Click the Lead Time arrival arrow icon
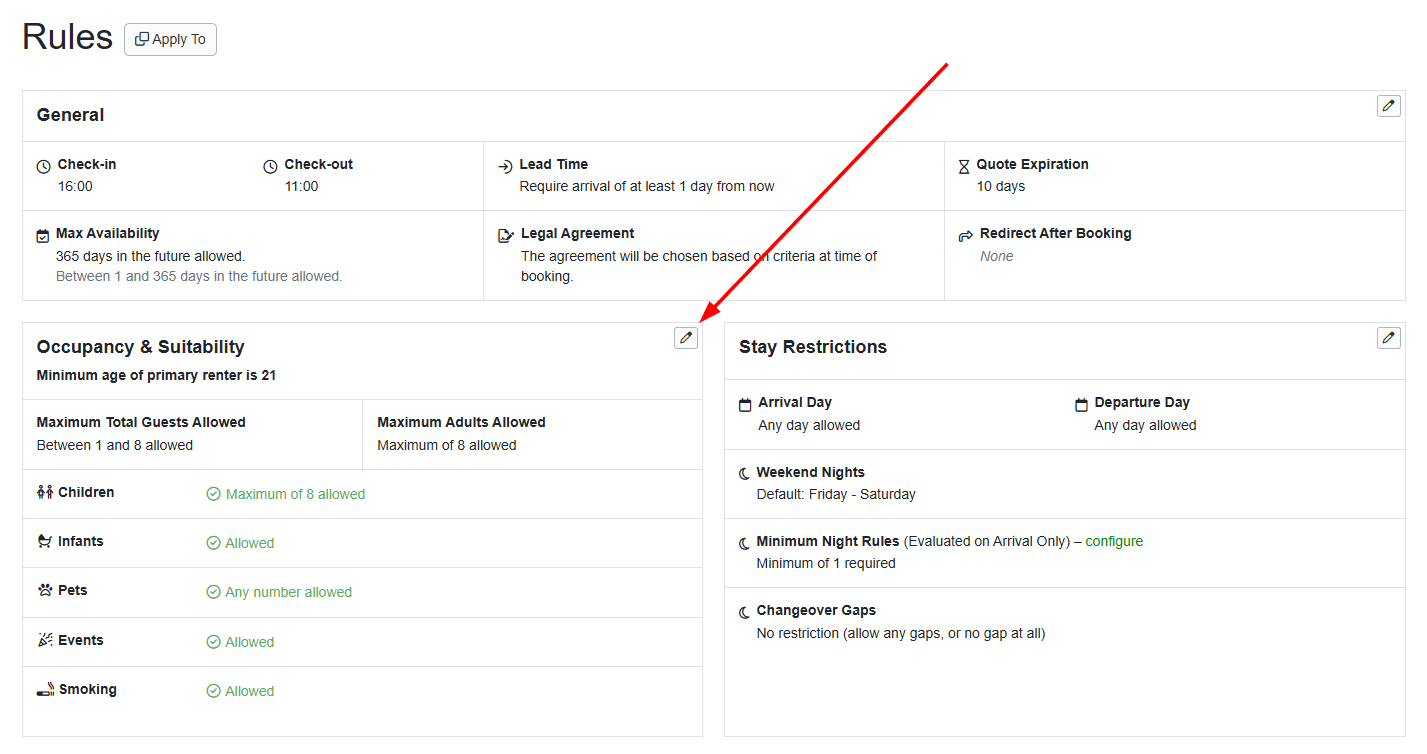The height and width of the screenshot is (754, 1427). pyautogui.click(x=503, y=164)
